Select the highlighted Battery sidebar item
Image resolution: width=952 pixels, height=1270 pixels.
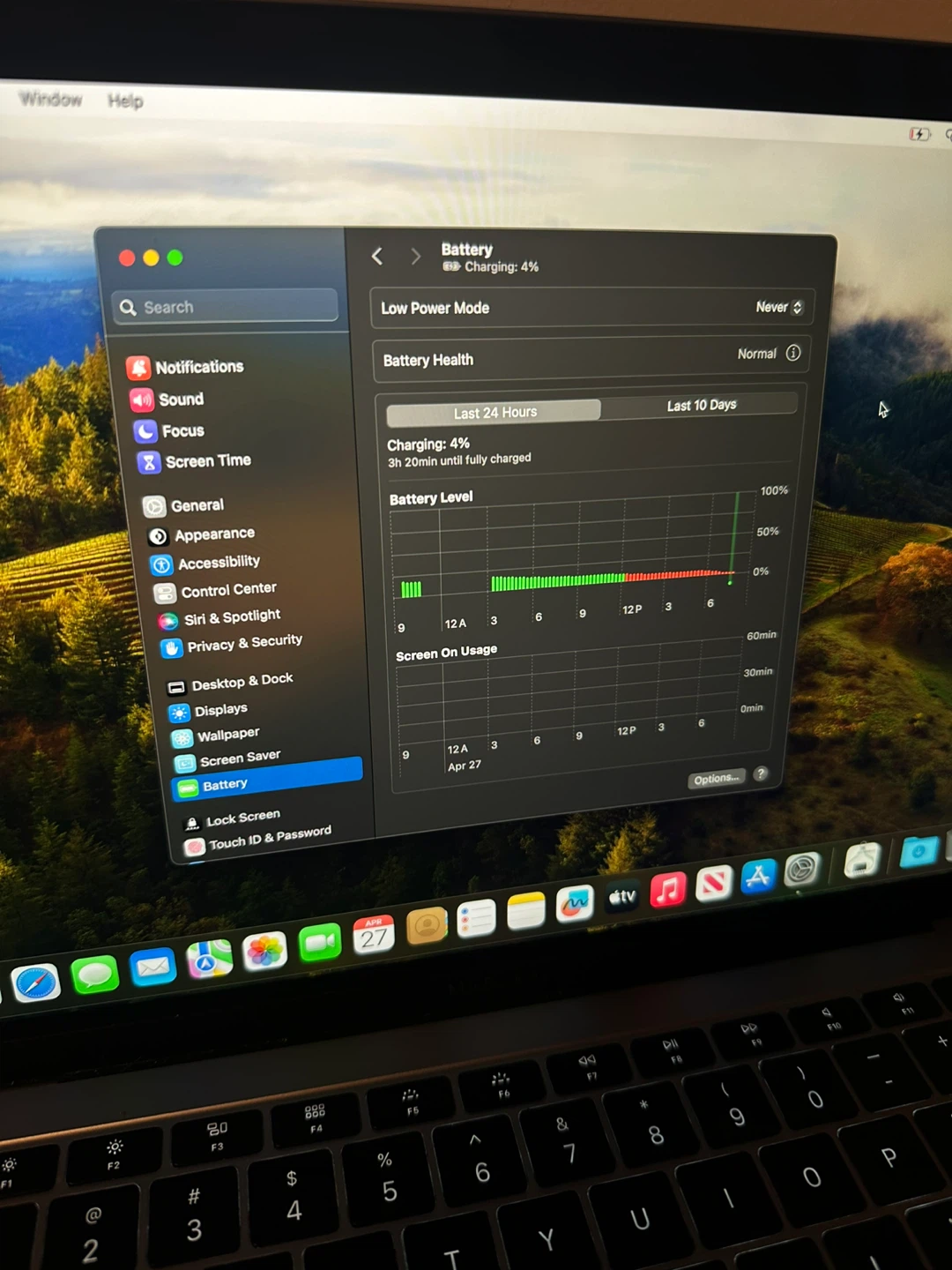267,779
